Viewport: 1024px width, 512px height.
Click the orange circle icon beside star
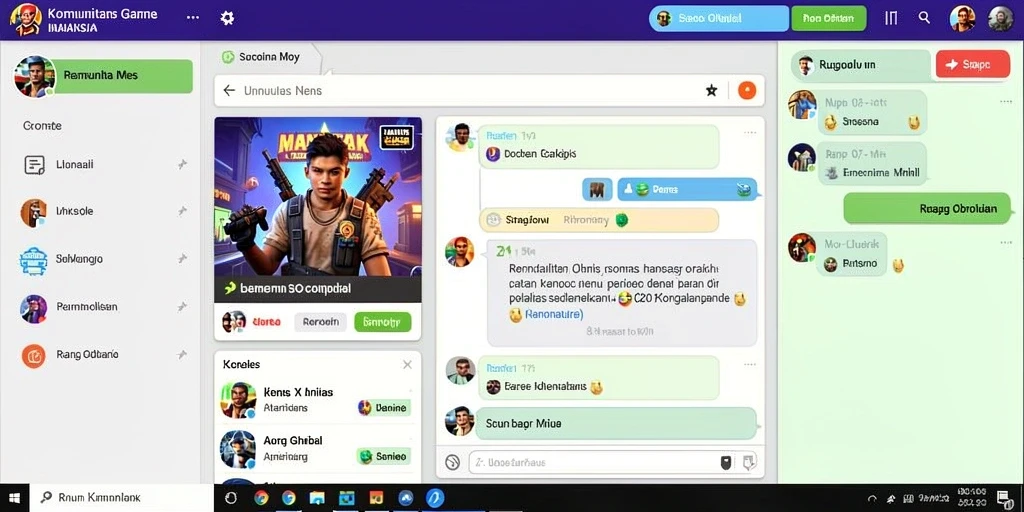tap(746, 91)
